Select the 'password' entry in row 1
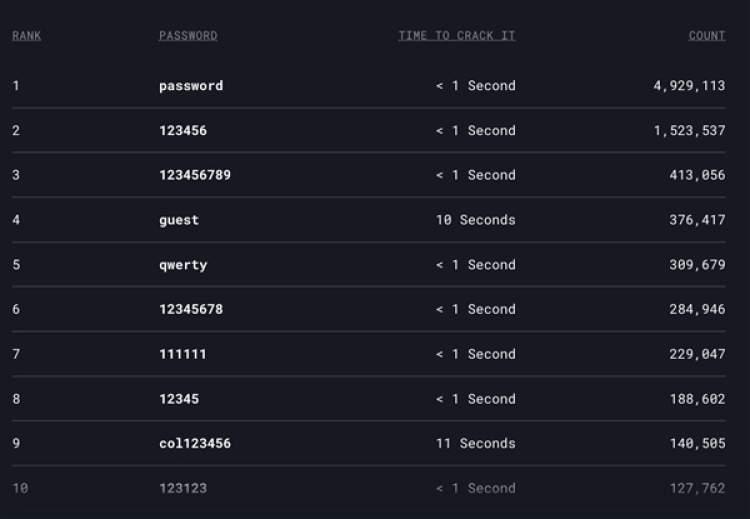Image resolution: width=750 pixels, height=519 pixels. click(191, 86)
